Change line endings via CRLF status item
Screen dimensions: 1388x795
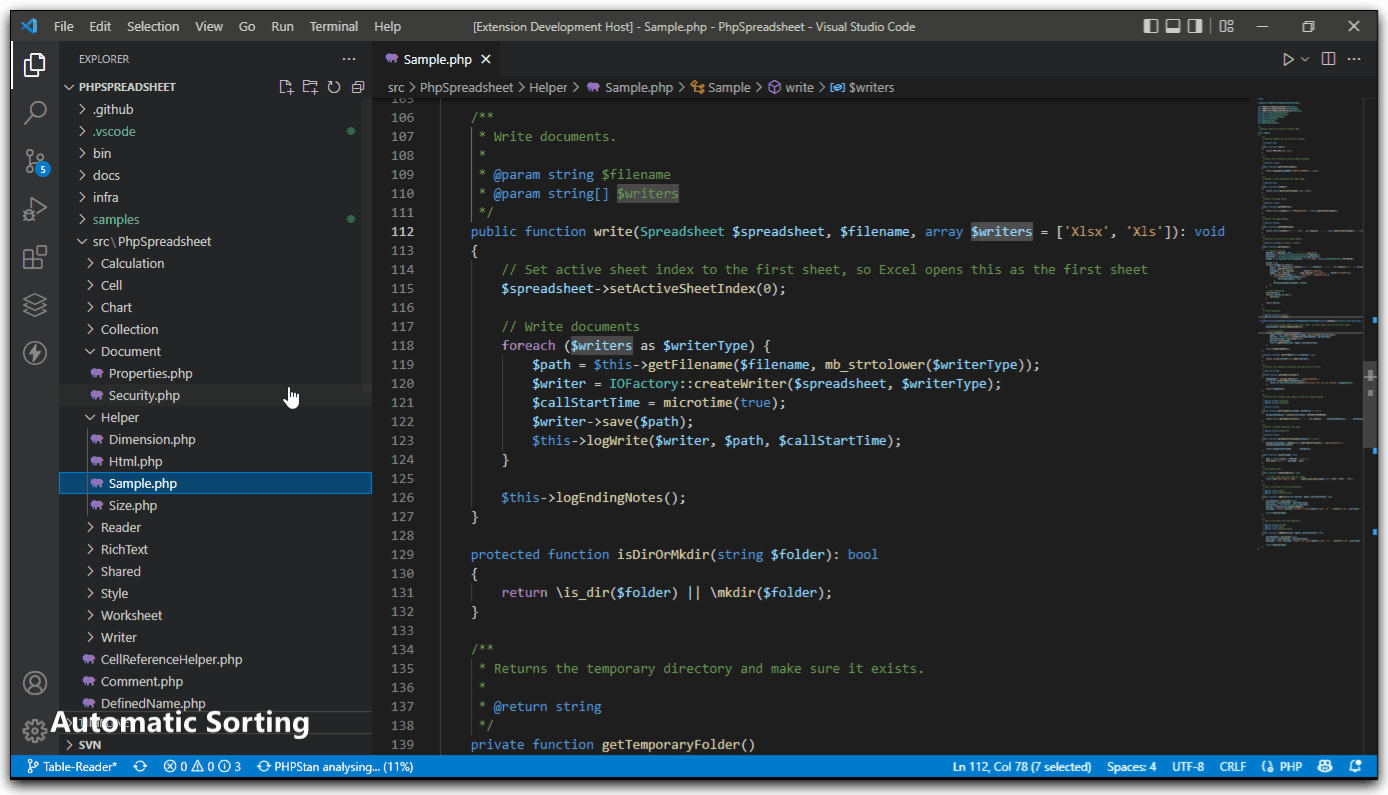[1232, 767]
